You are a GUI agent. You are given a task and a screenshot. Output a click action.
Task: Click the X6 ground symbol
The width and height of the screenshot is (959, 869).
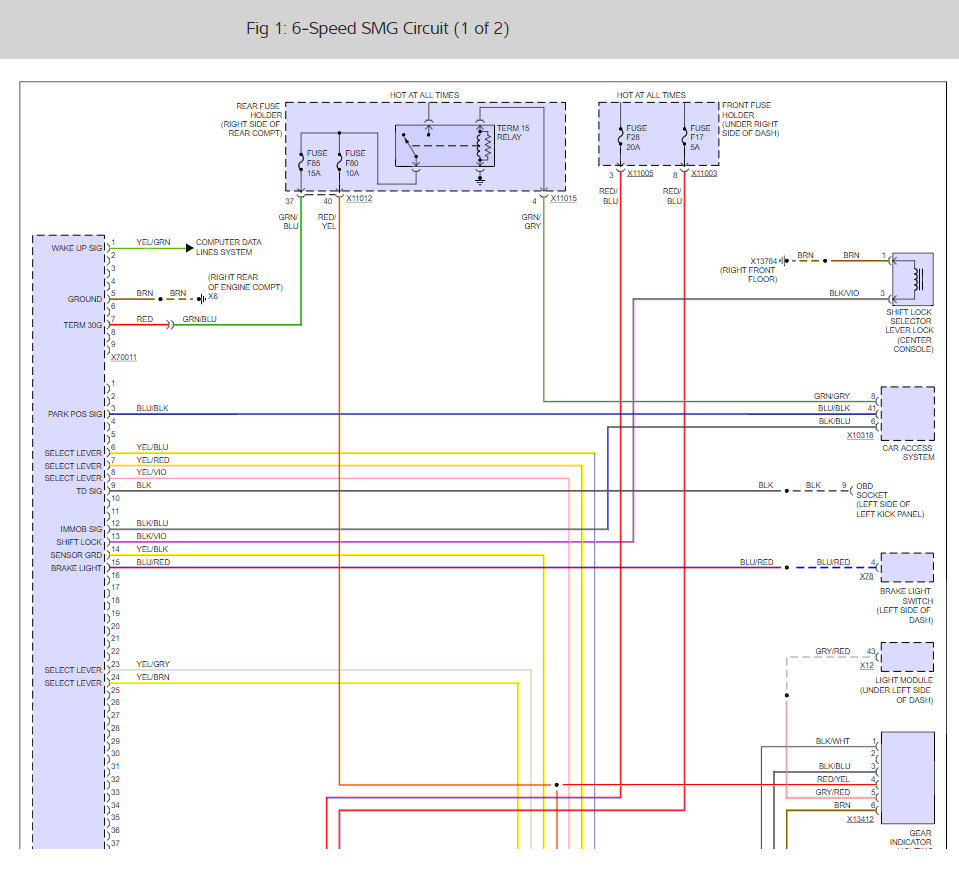click(201, 298)
